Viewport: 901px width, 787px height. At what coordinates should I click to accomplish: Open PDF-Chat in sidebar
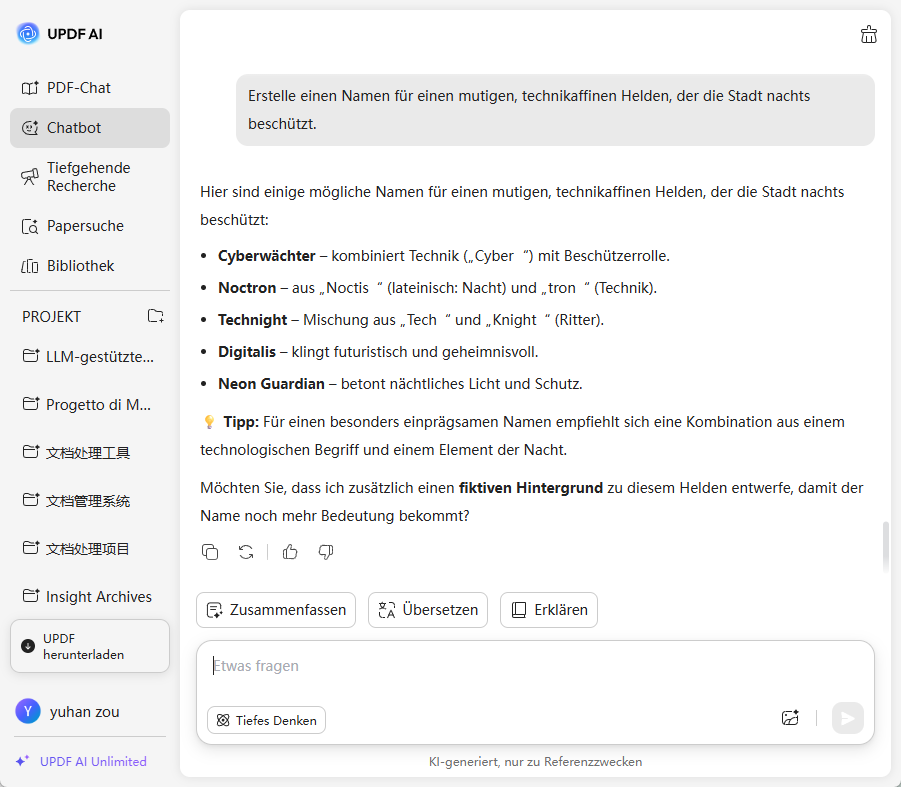79,88
